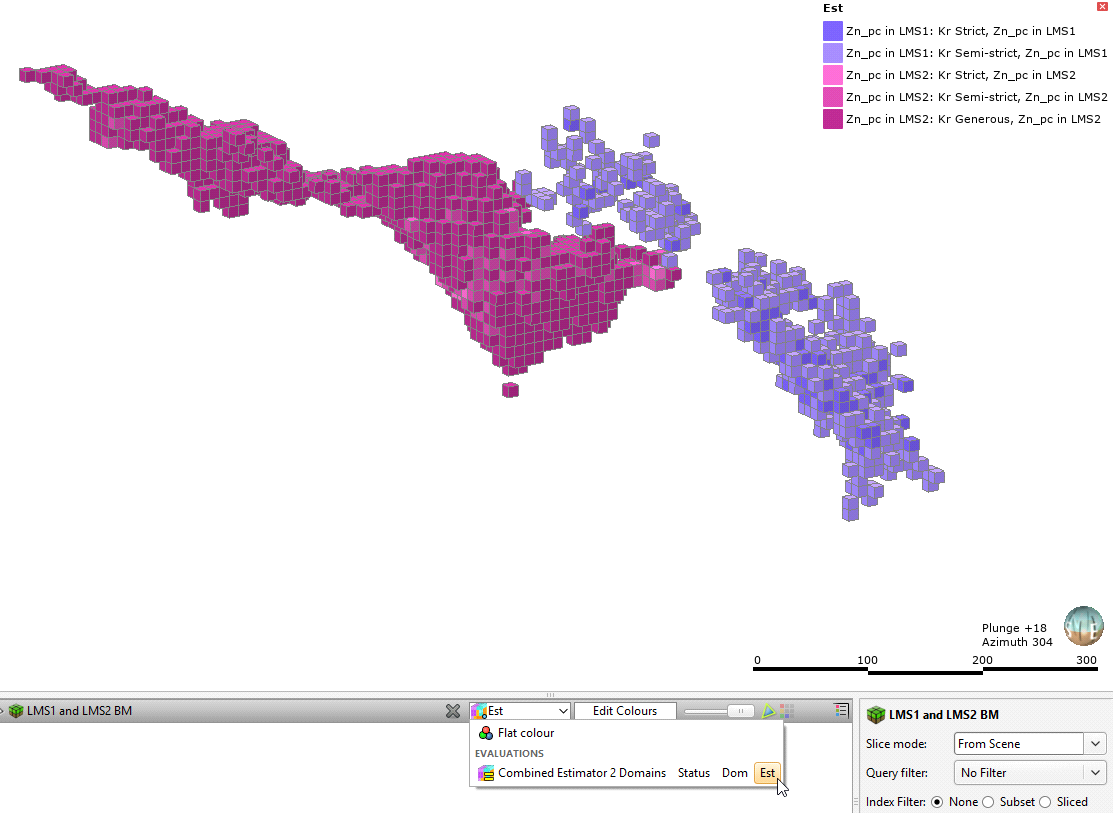Click the 3D orientation compass globe
The image size is (1113, 813).
1083,626
